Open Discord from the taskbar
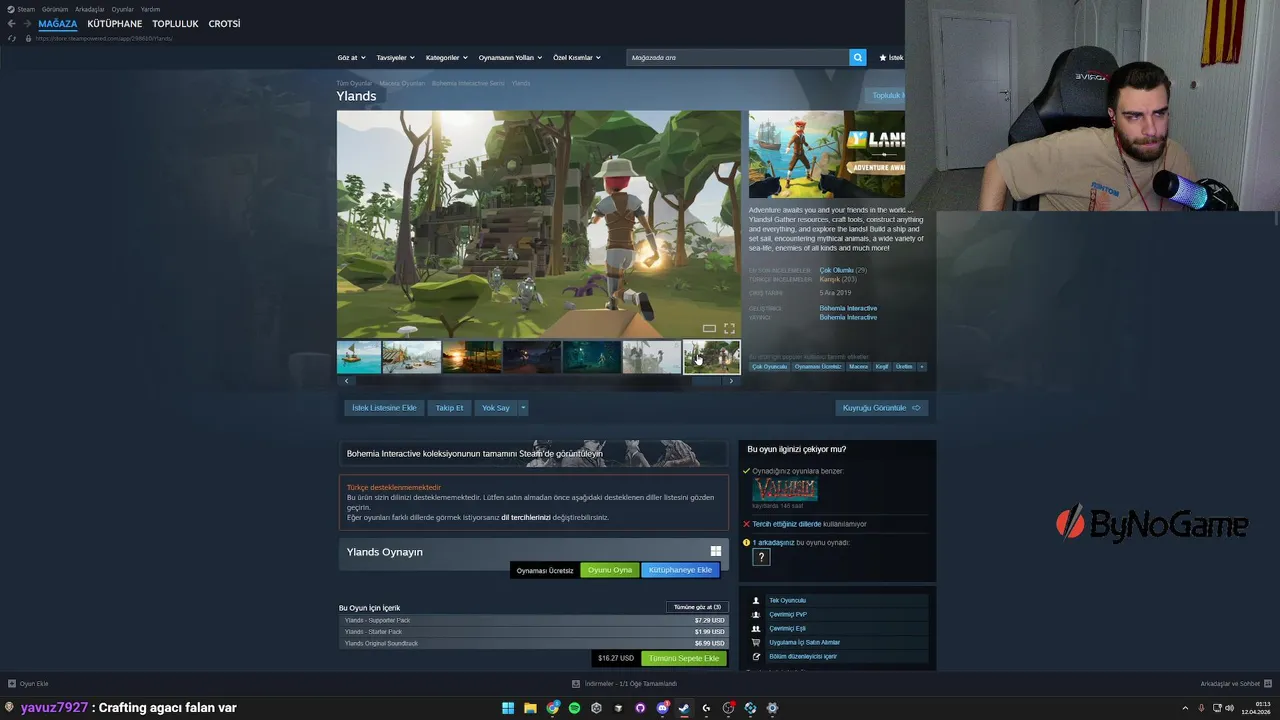The width and height of the screenshot is (1280, 720). click(x=662, y=708)
